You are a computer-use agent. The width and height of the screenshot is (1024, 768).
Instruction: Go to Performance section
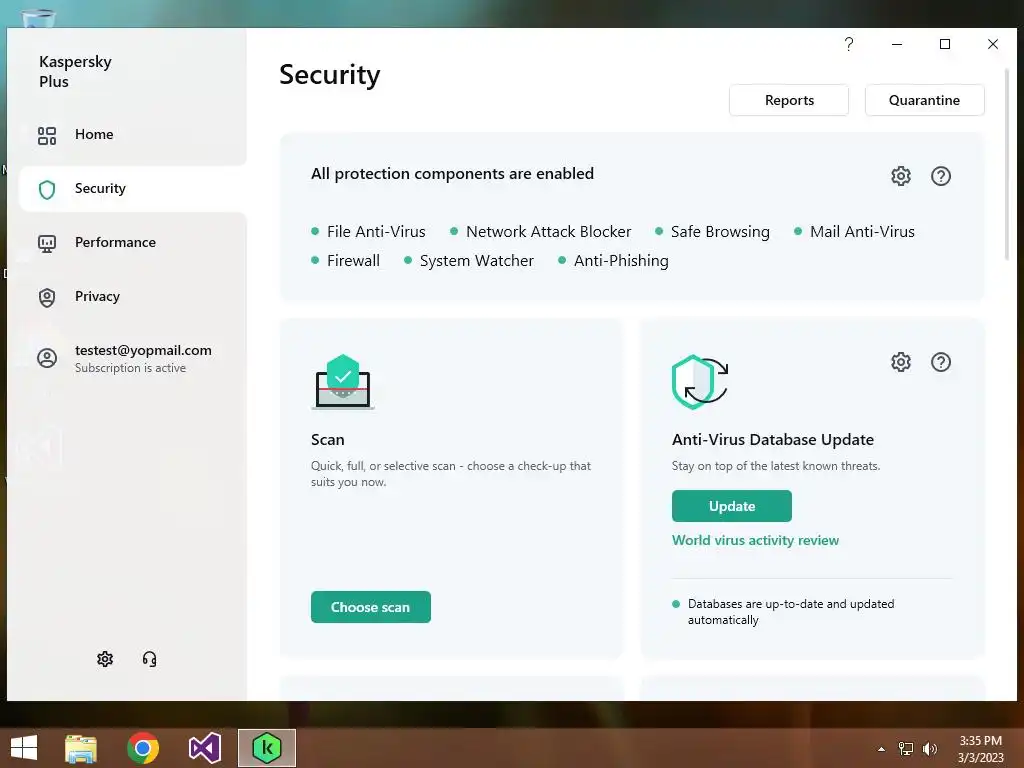point(133,242)
